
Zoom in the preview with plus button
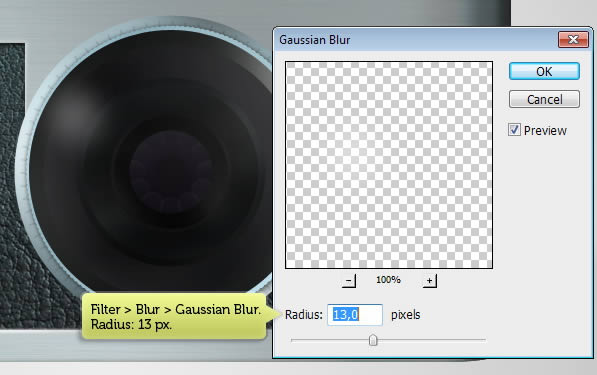pos(429,281)
